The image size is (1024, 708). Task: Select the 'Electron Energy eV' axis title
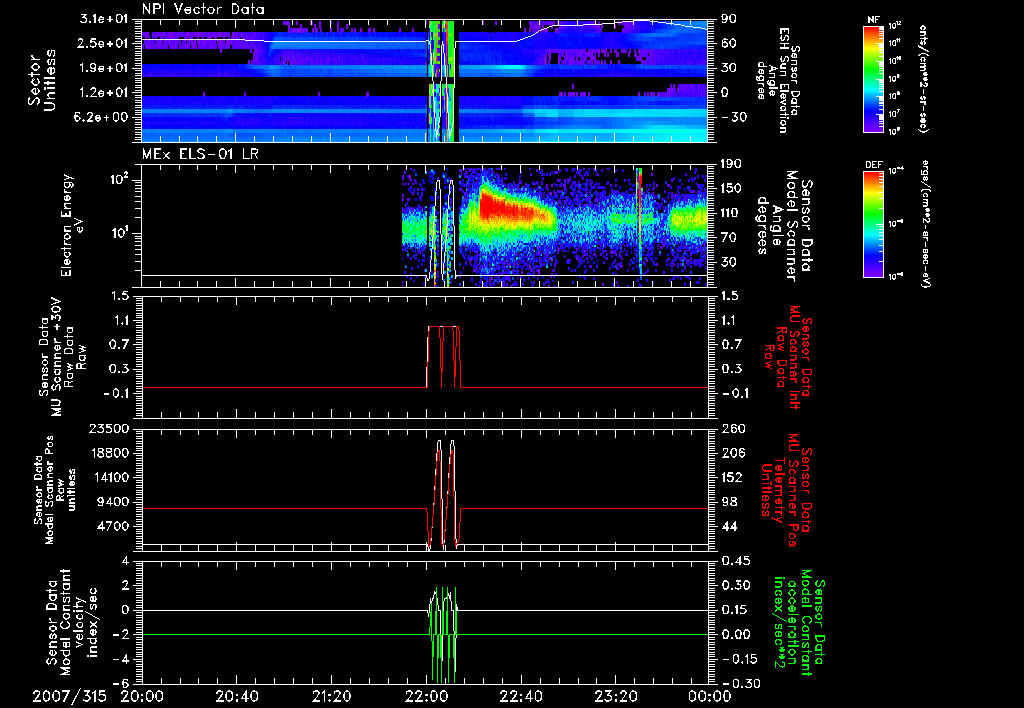point(74,225)
